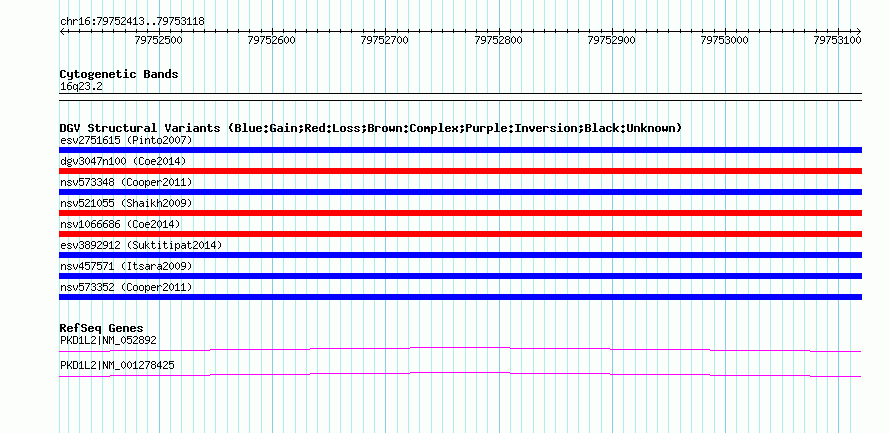Open gene PKD1L2|NM_001278425 label
This screenshot has height=433, width=890.
coord(117,365)
